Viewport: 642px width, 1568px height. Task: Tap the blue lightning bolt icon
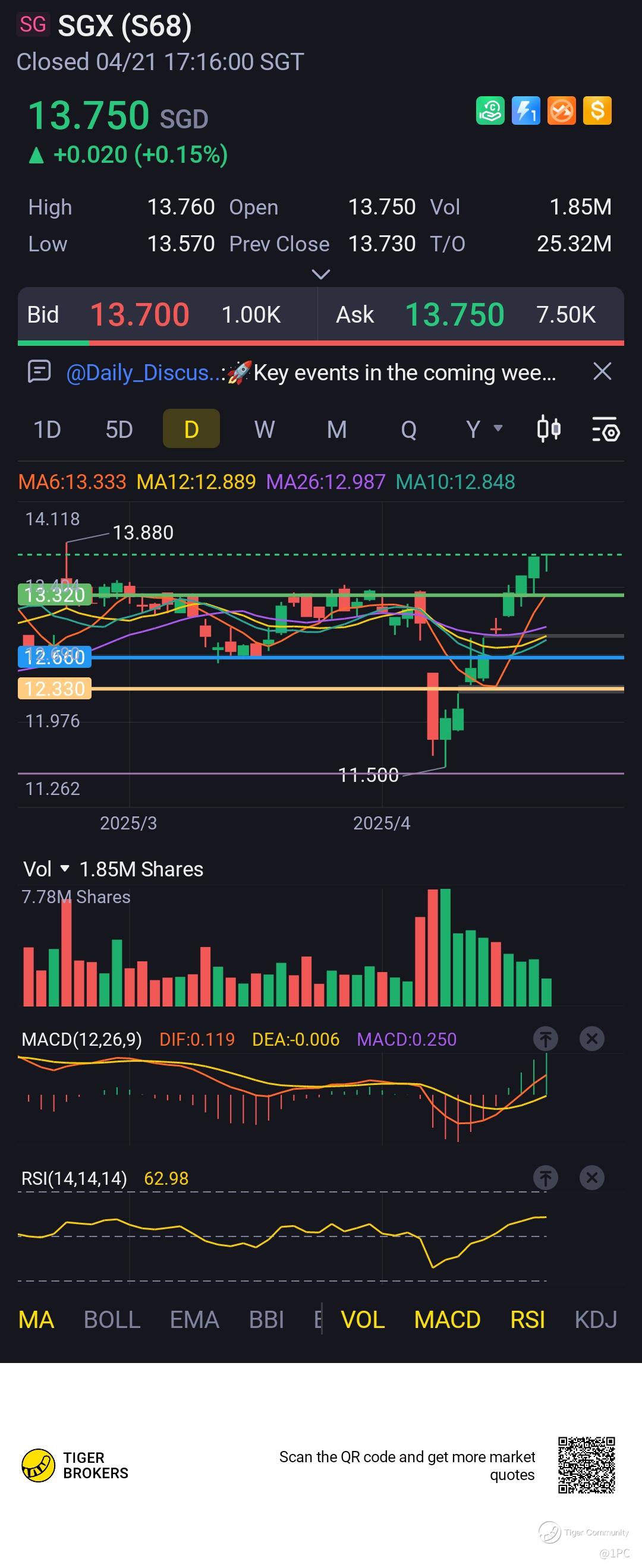click(525, 111)
